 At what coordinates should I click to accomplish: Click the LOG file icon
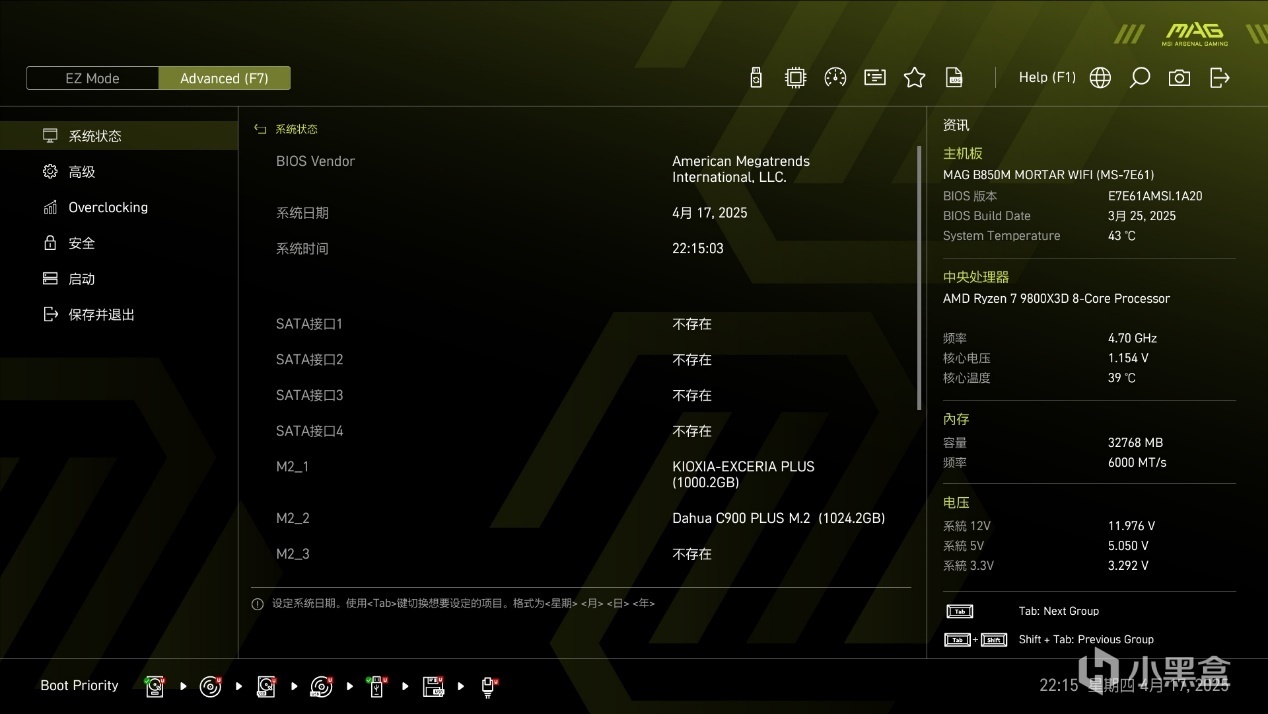(954, 77)
